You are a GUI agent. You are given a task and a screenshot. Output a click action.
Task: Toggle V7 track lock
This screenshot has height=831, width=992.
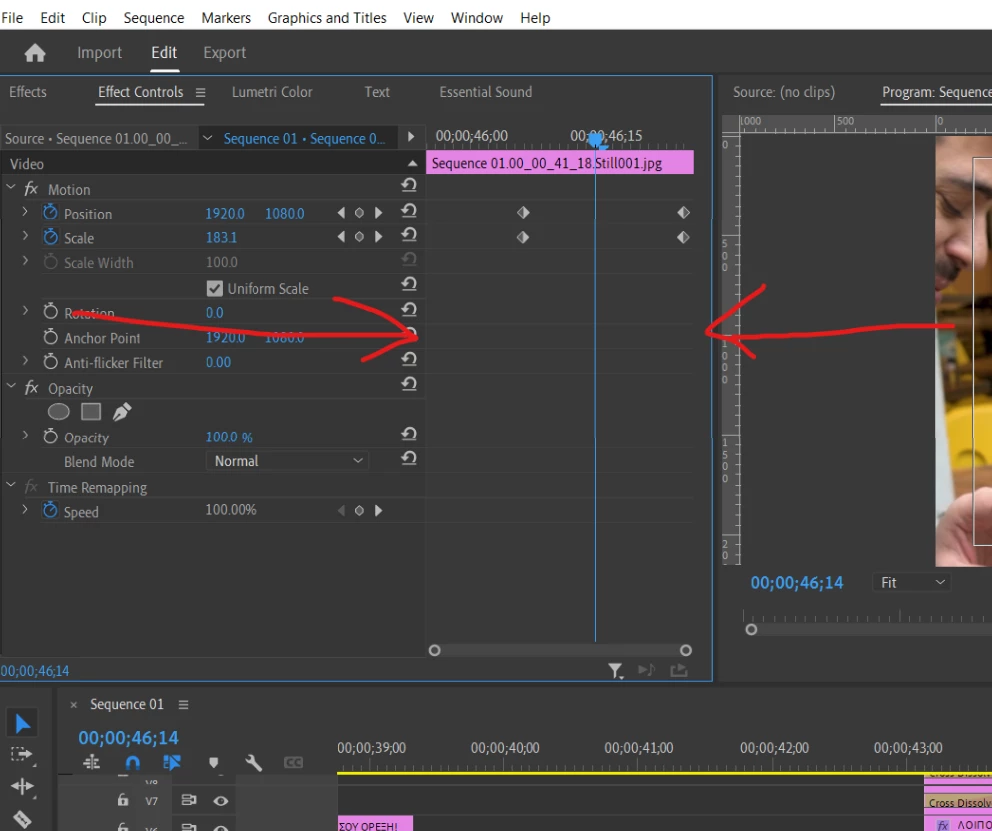[x=123, y=800]
